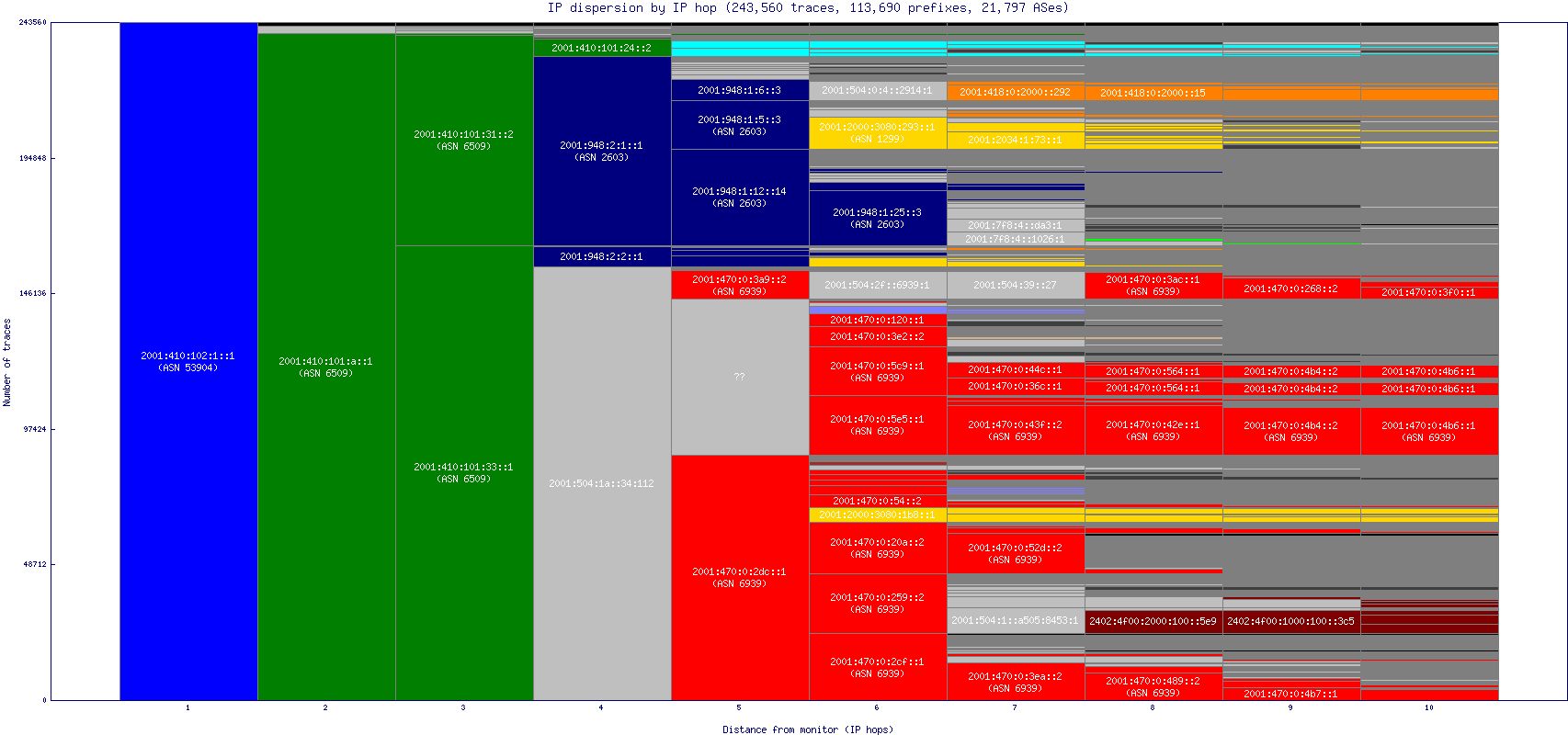Select the green 2001:410:101:a::1 block
The height and width of the screenshot is (735, 1568).
[x=326, y=367]
